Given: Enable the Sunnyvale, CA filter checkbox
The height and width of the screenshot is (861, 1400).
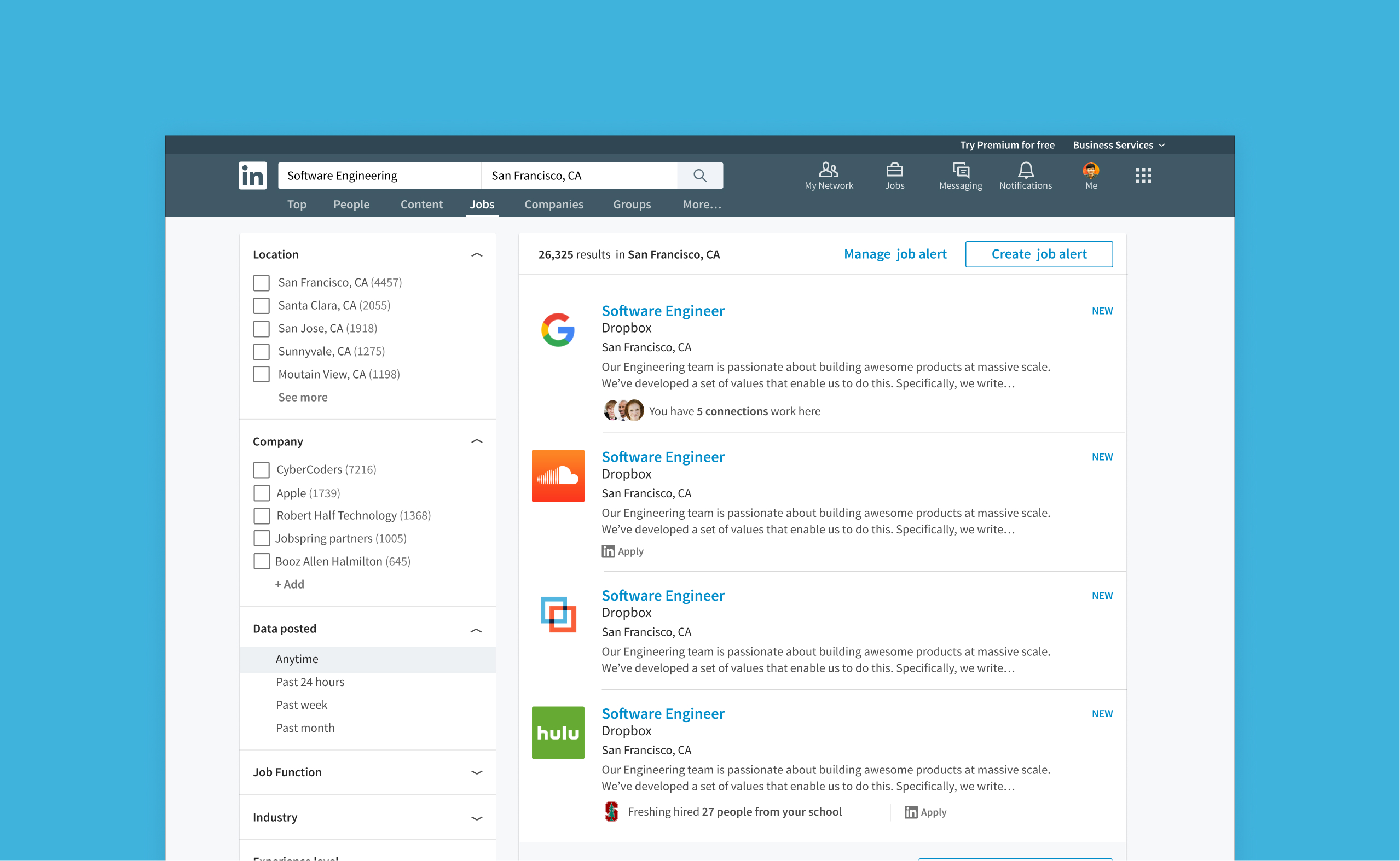Looking at the screenshot, I should pyautogui.click(x=262, y=352).
